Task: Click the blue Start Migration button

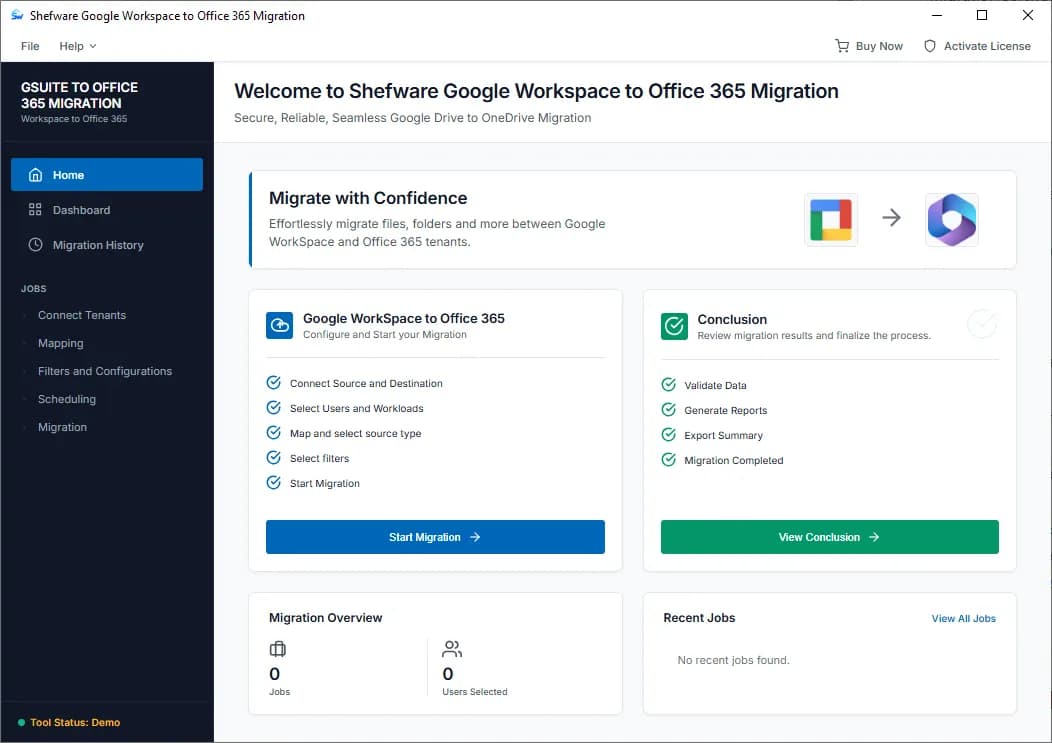Action: tap(435, 537)
